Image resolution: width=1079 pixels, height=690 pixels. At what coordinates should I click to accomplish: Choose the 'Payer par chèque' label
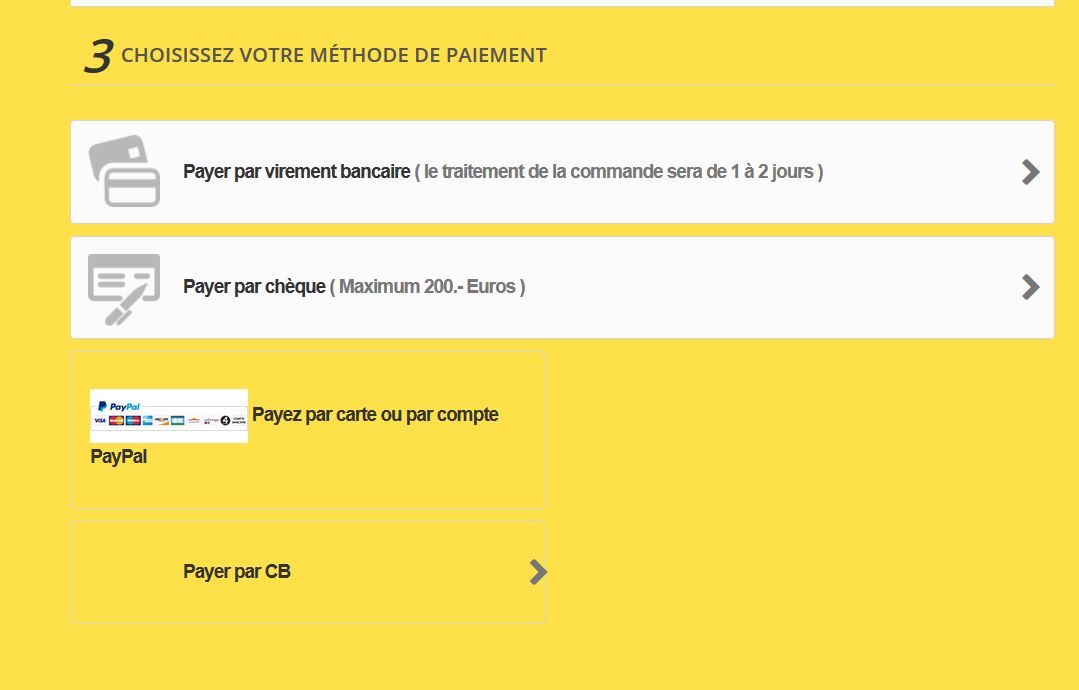tap(254, 286)
